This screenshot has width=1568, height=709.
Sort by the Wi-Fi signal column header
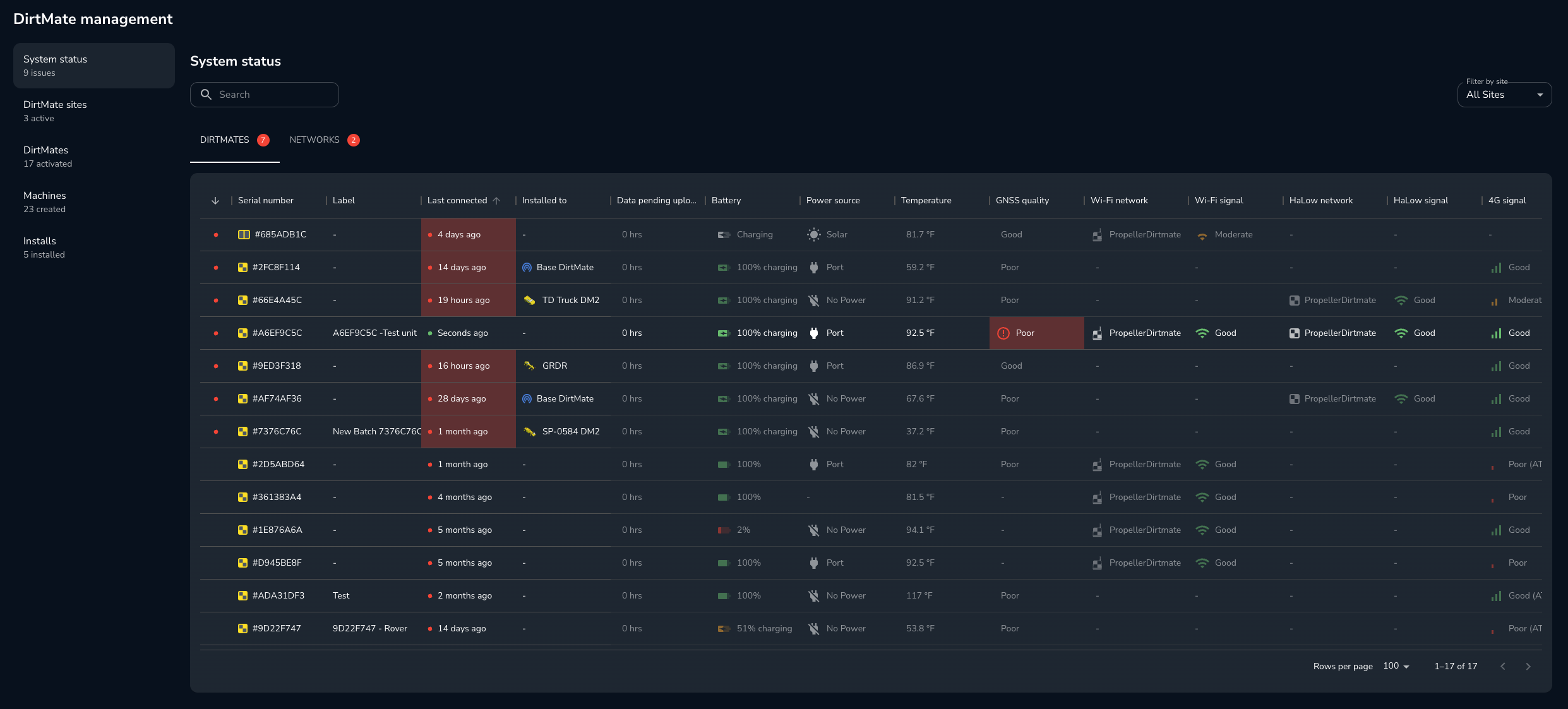[1219, 201]
